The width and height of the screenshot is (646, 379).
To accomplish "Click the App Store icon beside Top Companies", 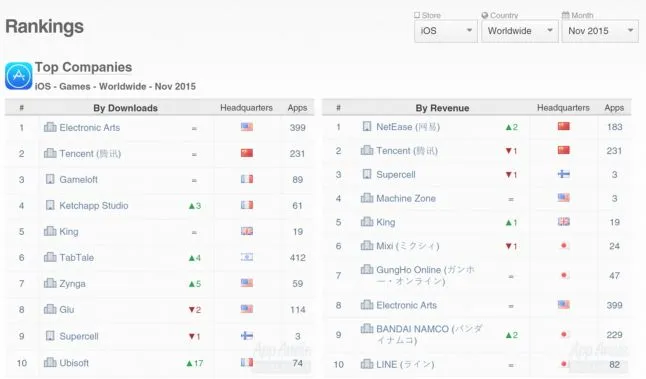I will [19, 76].
